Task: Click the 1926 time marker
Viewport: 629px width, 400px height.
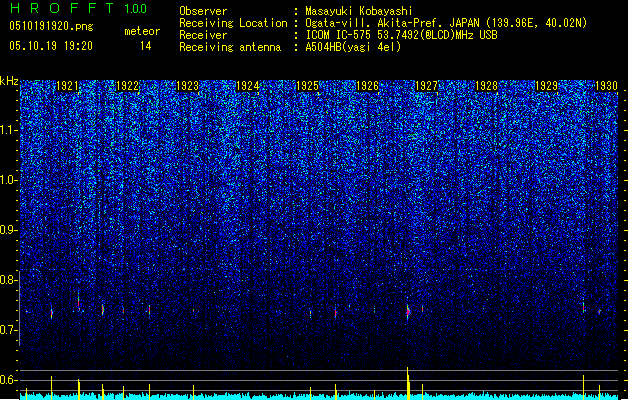Action: [x=367, y=86]
